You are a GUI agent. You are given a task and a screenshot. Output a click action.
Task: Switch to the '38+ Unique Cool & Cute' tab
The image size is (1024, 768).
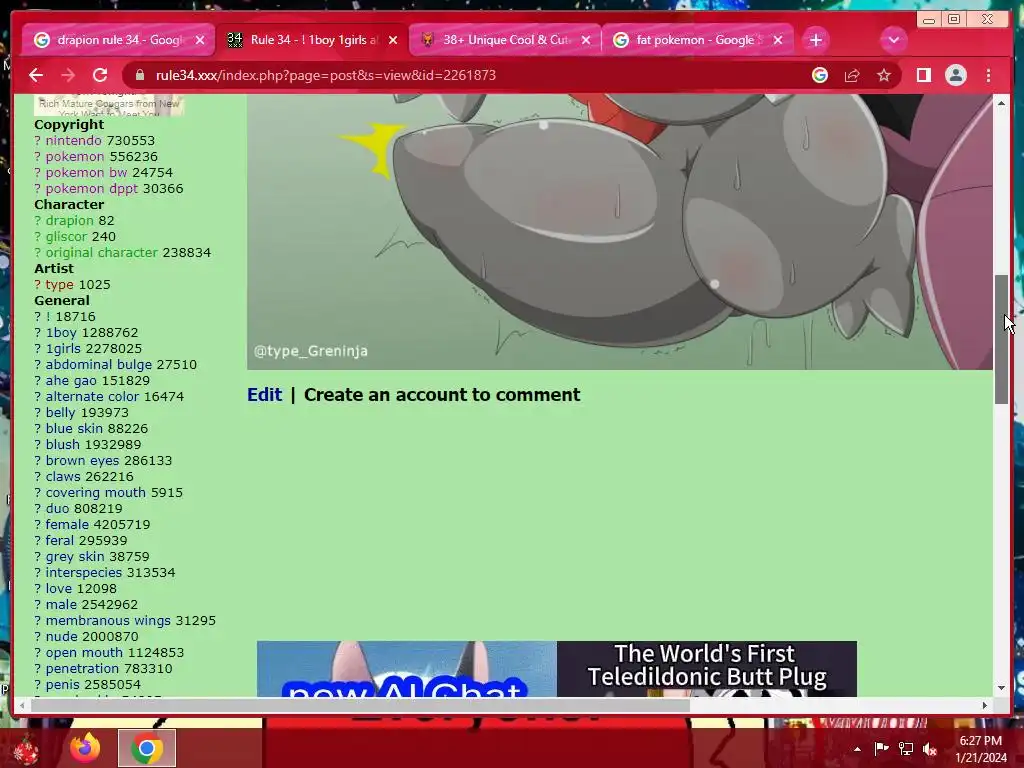pos(504,40)
